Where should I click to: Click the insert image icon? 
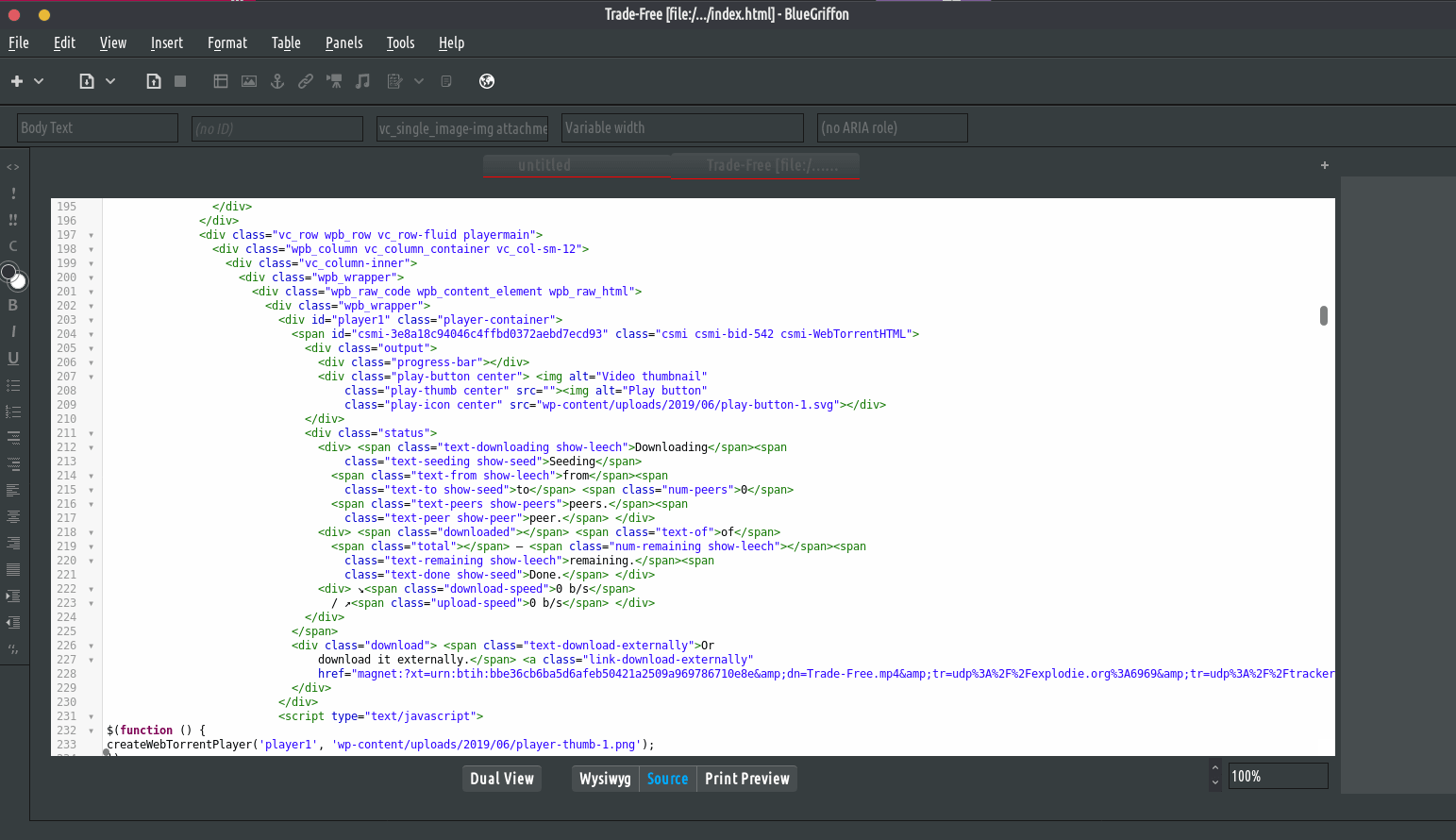[249, 81]
